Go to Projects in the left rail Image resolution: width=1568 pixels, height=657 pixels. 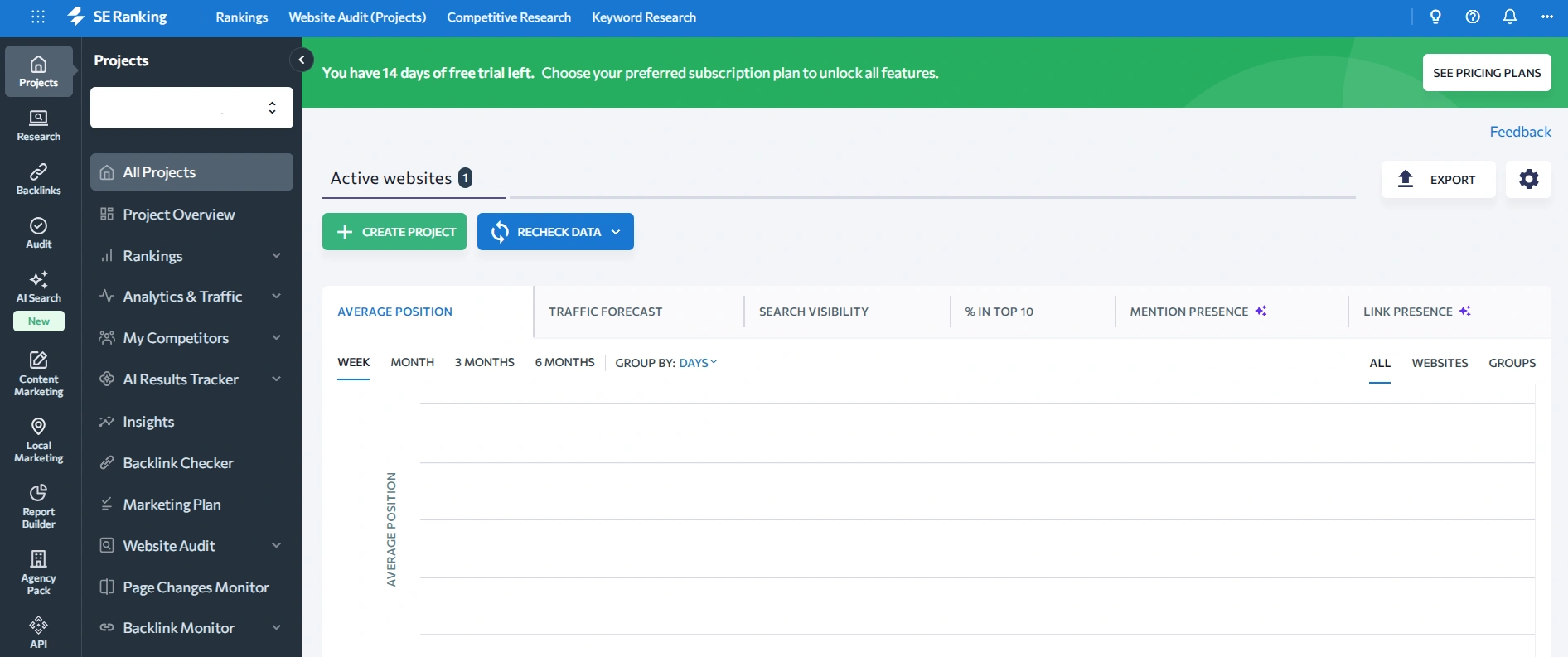pyautogui.click(x=39, y=71)
